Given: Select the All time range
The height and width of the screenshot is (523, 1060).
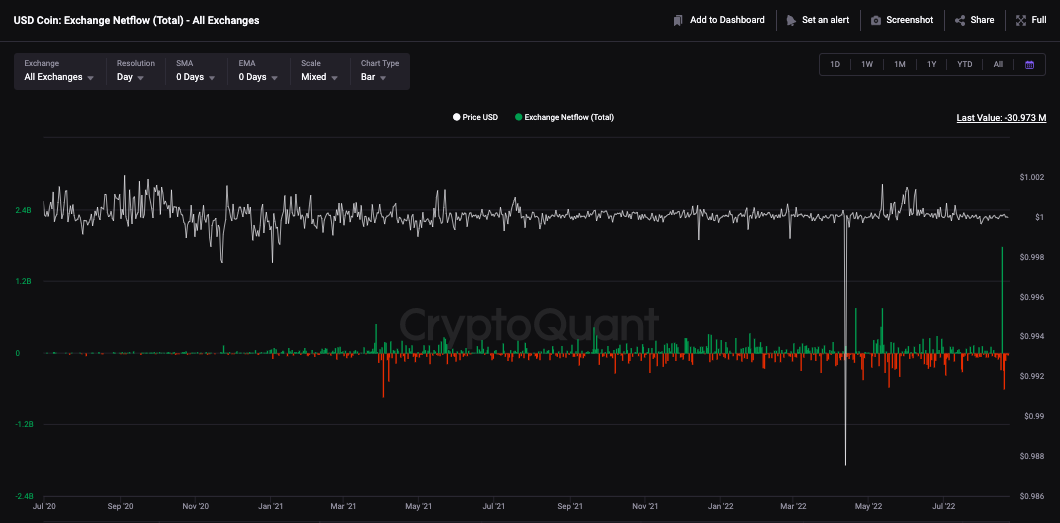Looking at the screenshot, I should (x=998, y=64).
